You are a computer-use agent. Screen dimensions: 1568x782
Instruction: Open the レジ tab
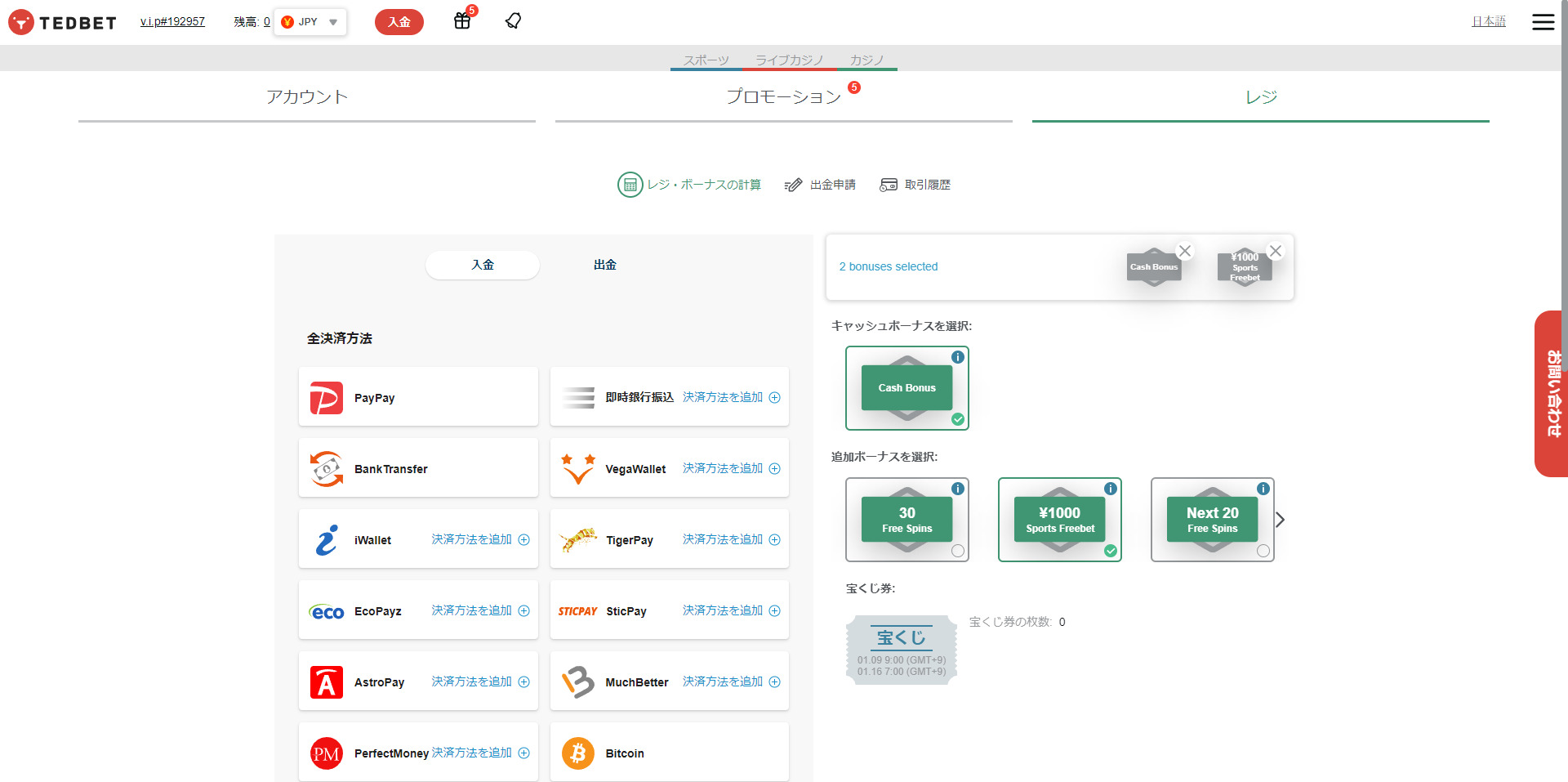[x=1261, y=98]
